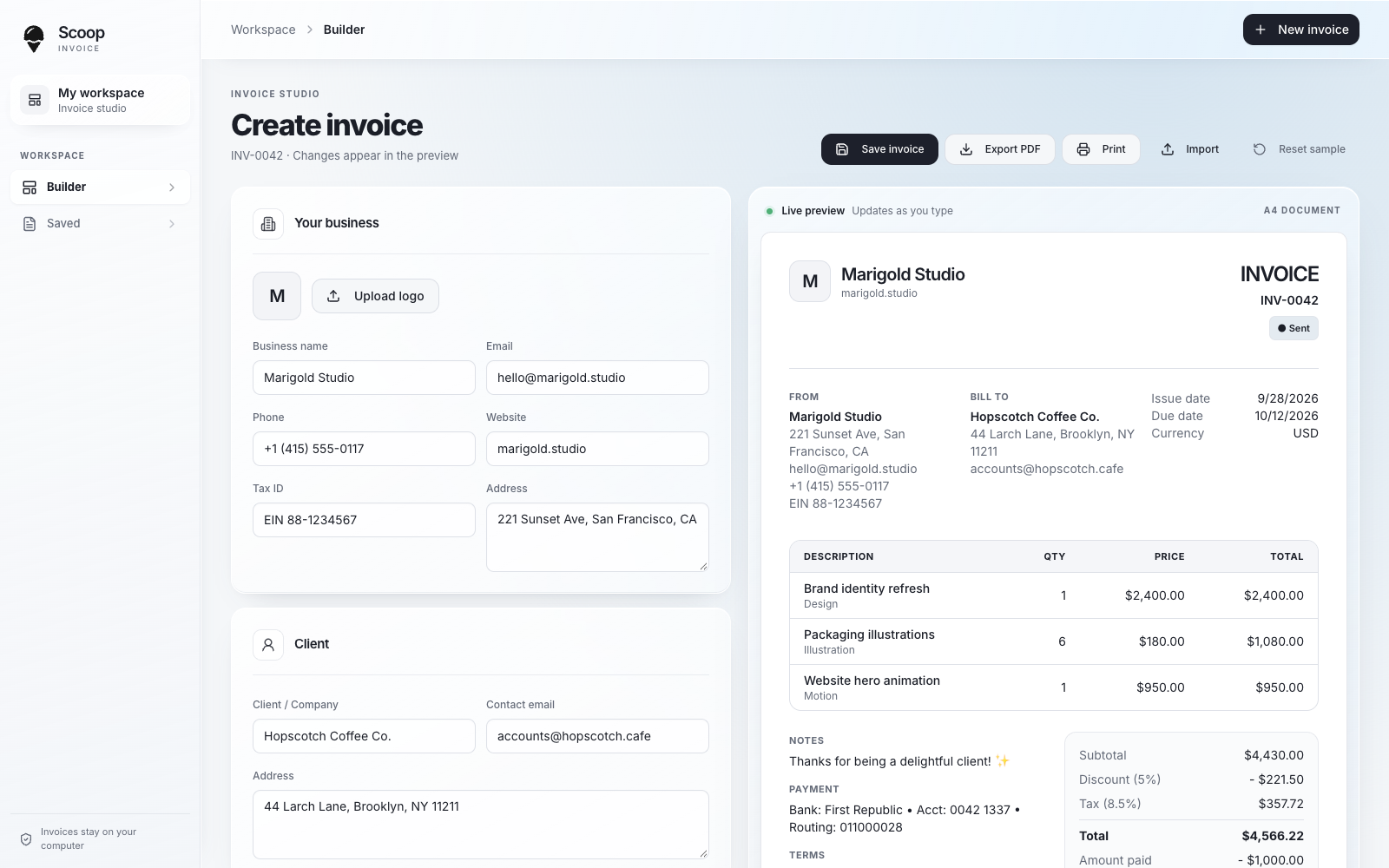Screen dimensions: 1389x868
Task: Click the Client person icon
Action: pyautogui.click(x=268, y=645)
